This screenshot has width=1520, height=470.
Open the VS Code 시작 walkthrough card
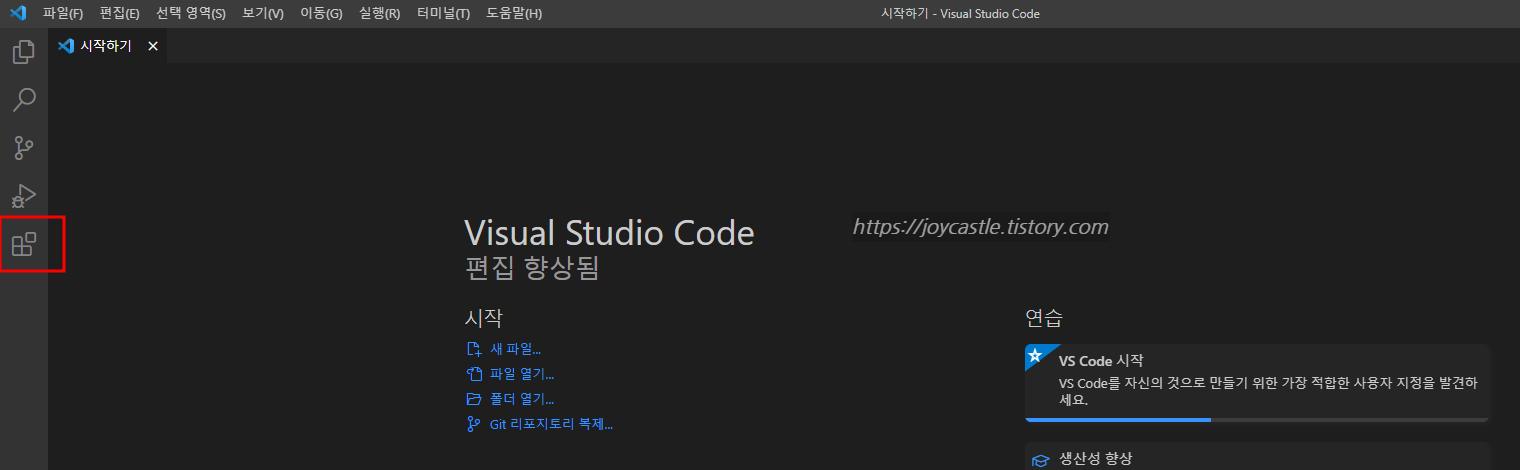click(x=1257, y=383)
